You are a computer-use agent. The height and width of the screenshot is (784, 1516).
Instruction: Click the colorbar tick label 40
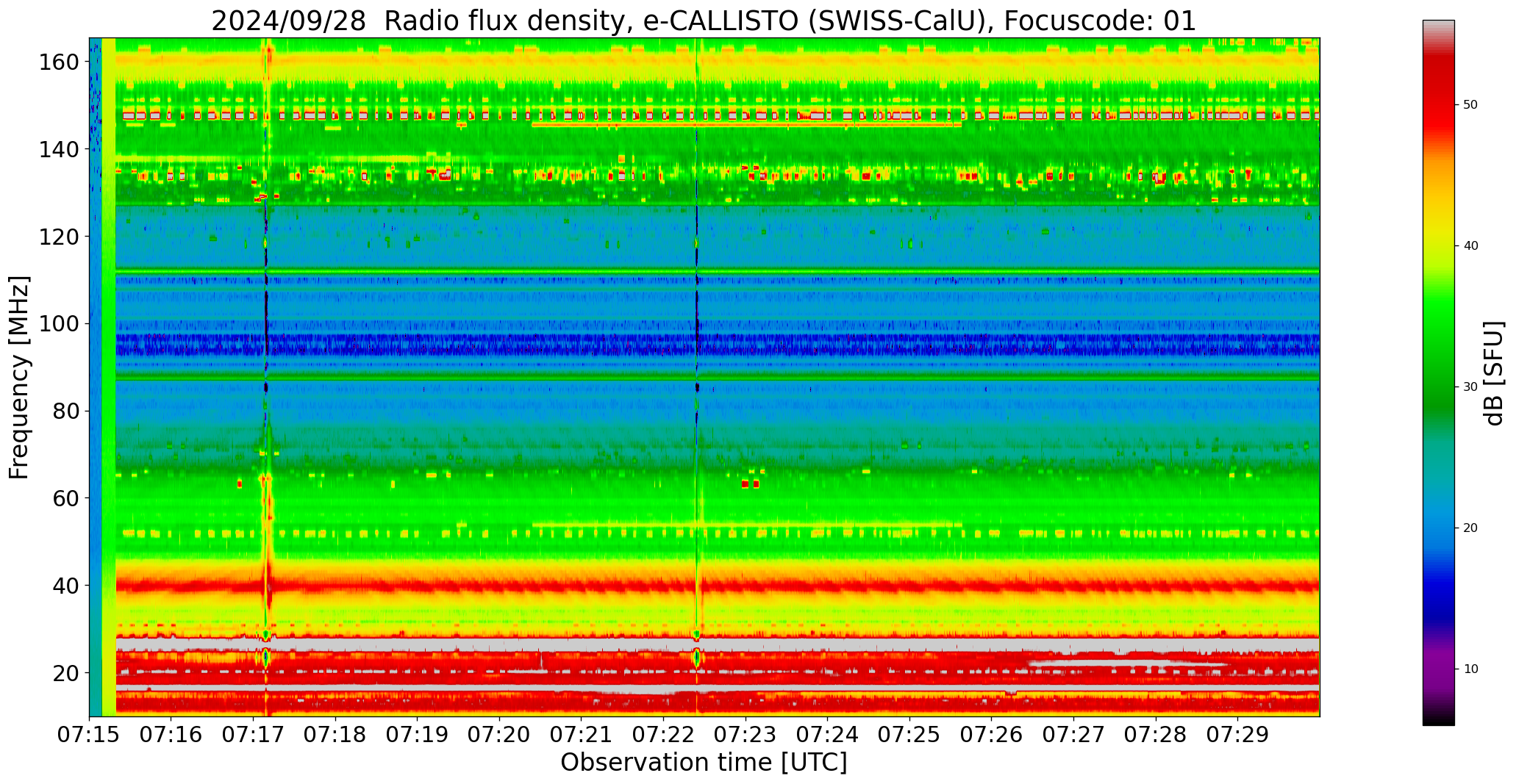(1470, 246)
